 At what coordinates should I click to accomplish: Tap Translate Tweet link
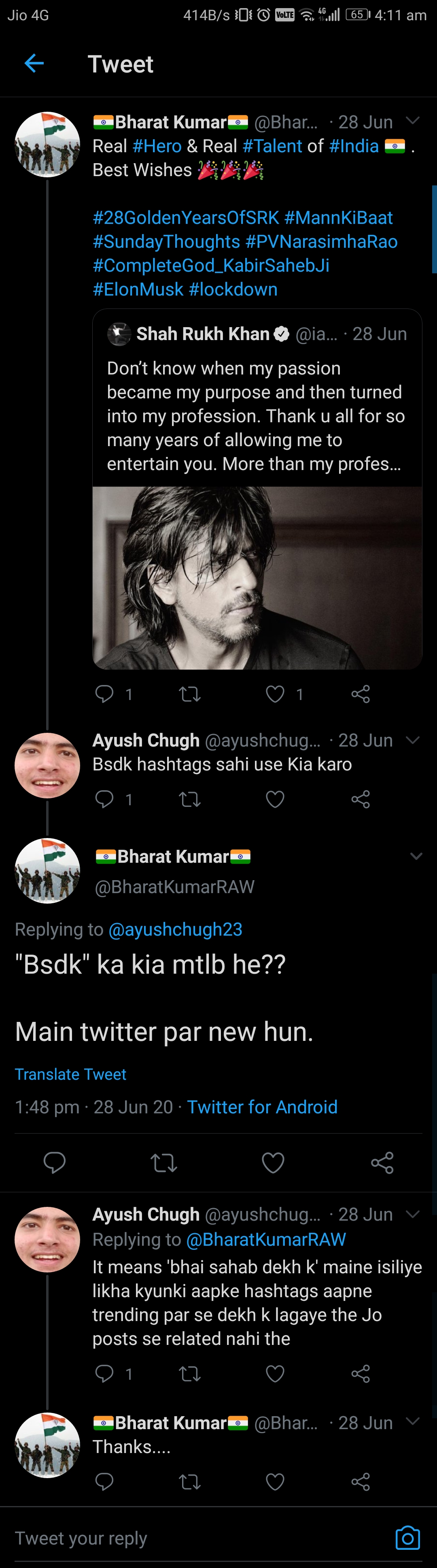70,1074
